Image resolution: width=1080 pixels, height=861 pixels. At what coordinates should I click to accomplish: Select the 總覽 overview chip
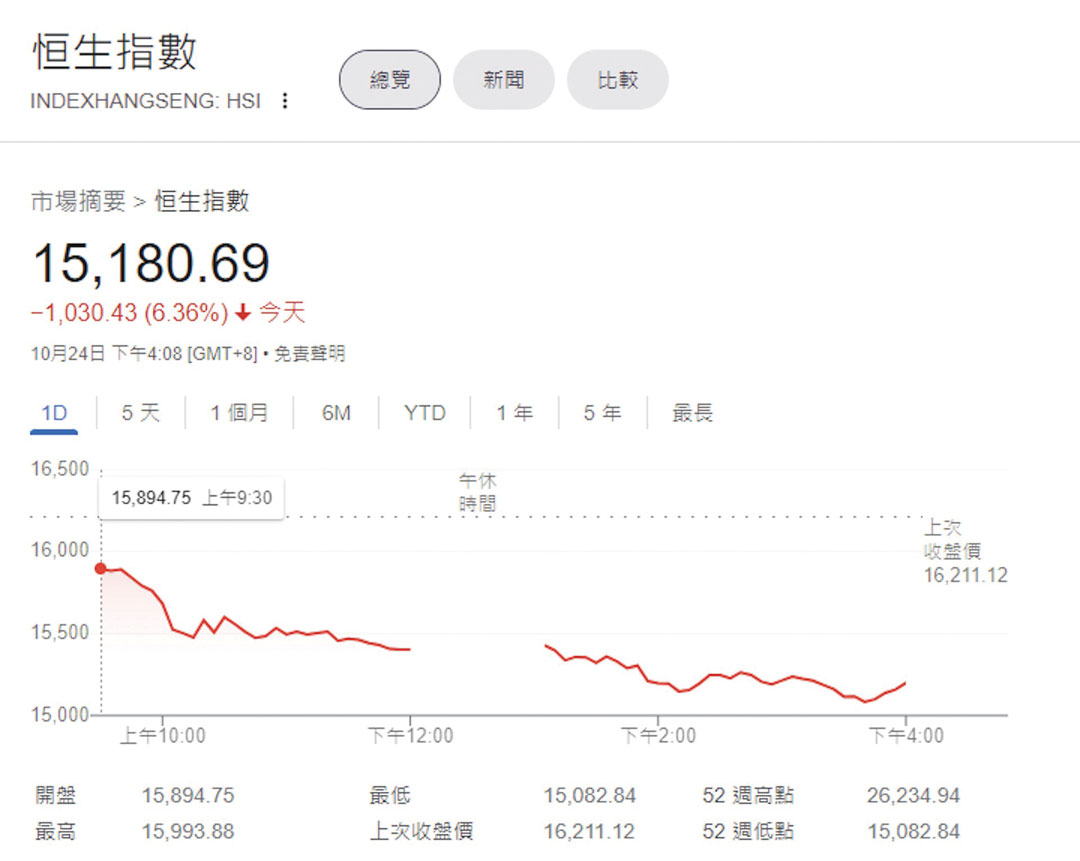tap(390, 80)
